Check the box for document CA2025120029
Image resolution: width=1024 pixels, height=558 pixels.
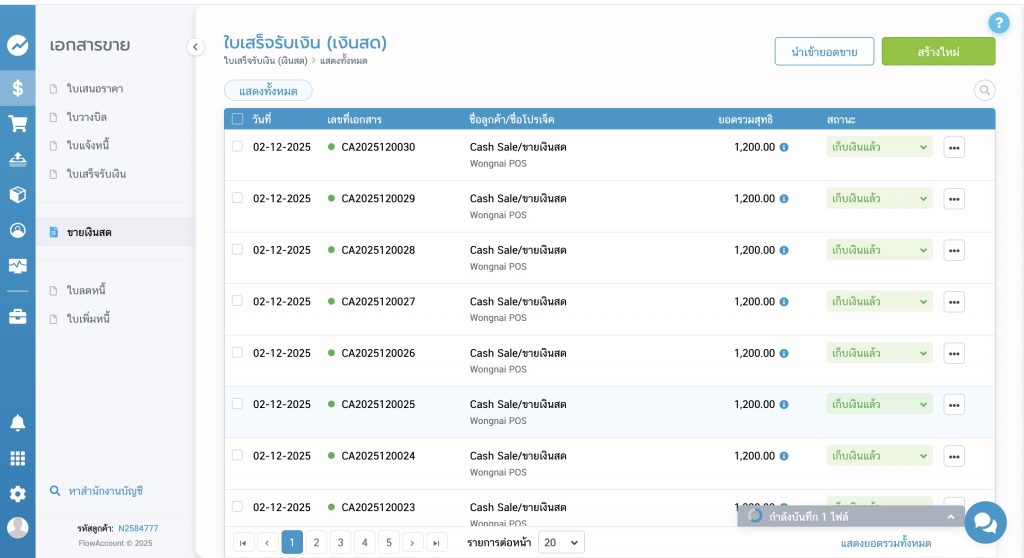237,198
